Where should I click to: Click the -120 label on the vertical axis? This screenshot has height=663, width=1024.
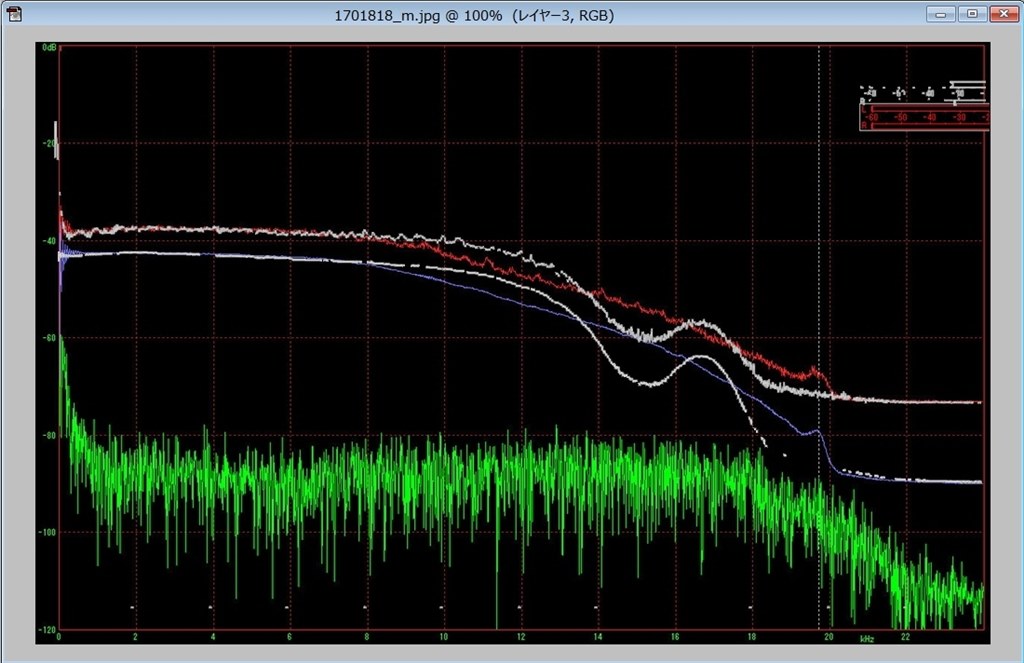point(48,630)
